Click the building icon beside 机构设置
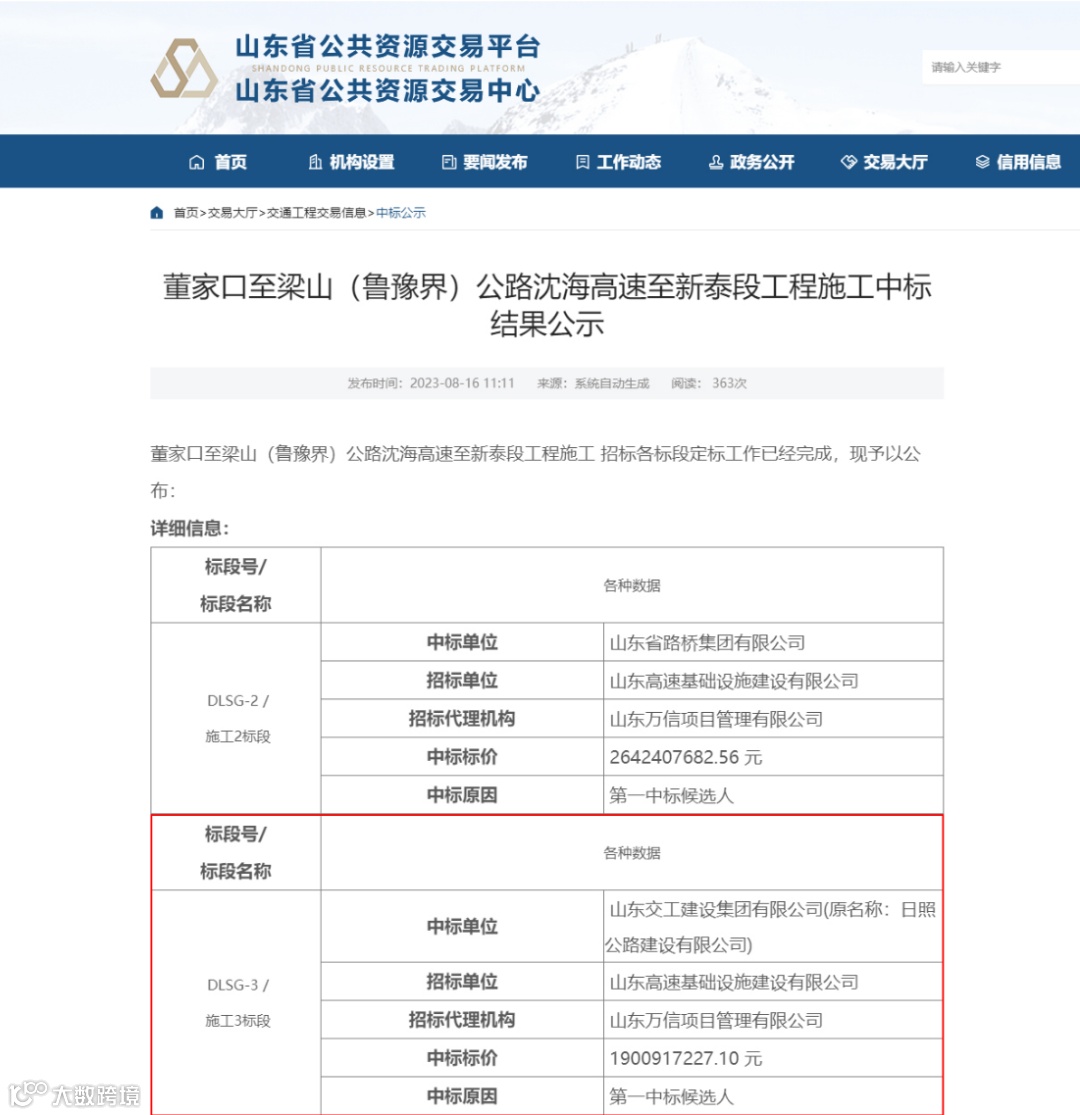This screenshot has width=1080, height=1115. [x=316, y=162]
